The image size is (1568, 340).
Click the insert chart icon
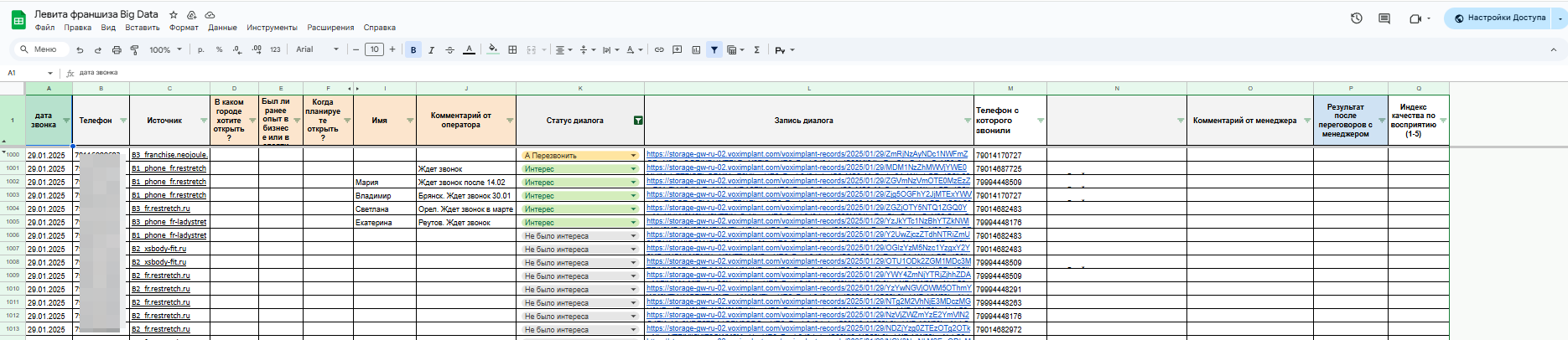[696, 50]
